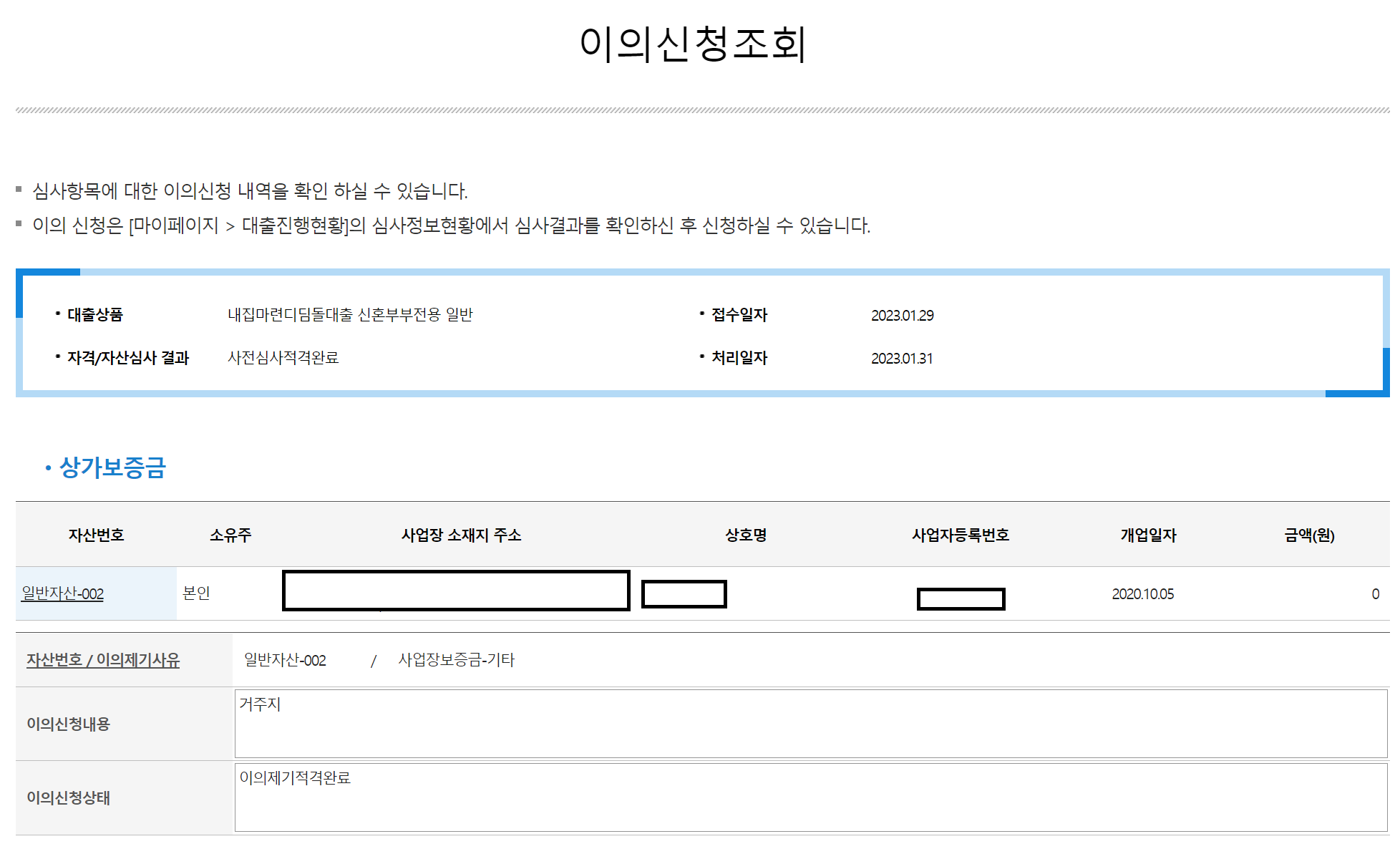Click the 이의신청상태 text box showing 이의제기적격완료
The height and width of the screenshot is (849, 1400).
pos(810,797)
